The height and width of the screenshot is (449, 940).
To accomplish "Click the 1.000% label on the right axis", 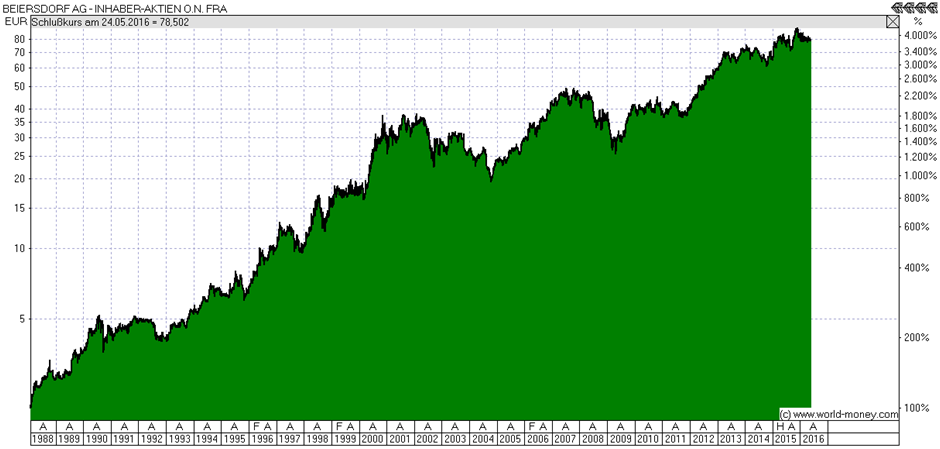I will [920, 176].
